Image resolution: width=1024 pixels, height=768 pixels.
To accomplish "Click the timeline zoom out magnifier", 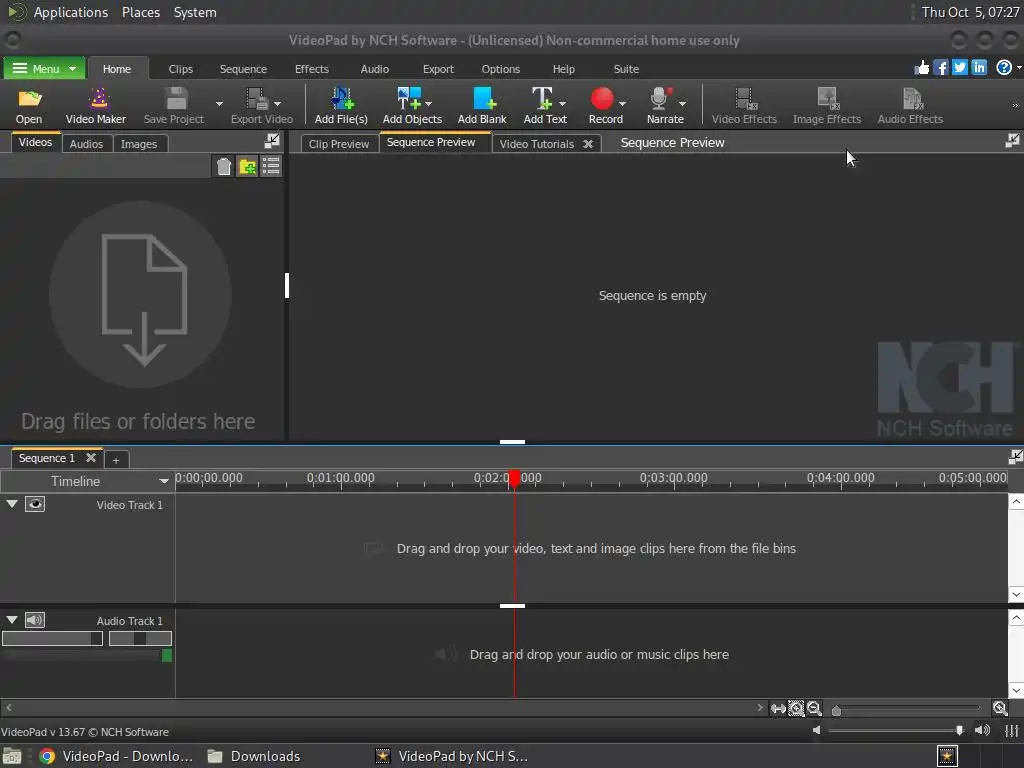I will click(x=814, y=709).
